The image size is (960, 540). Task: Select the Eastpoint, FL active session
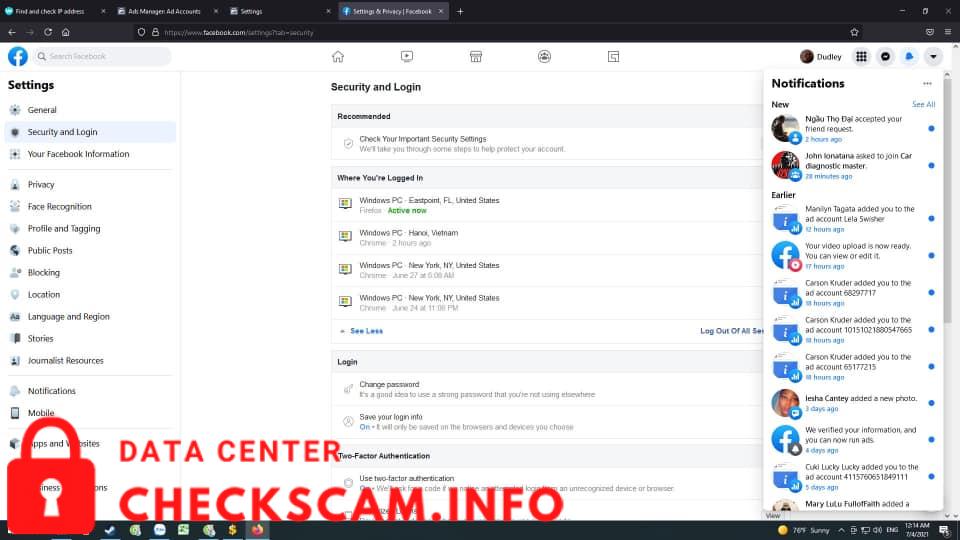(547, 205)
